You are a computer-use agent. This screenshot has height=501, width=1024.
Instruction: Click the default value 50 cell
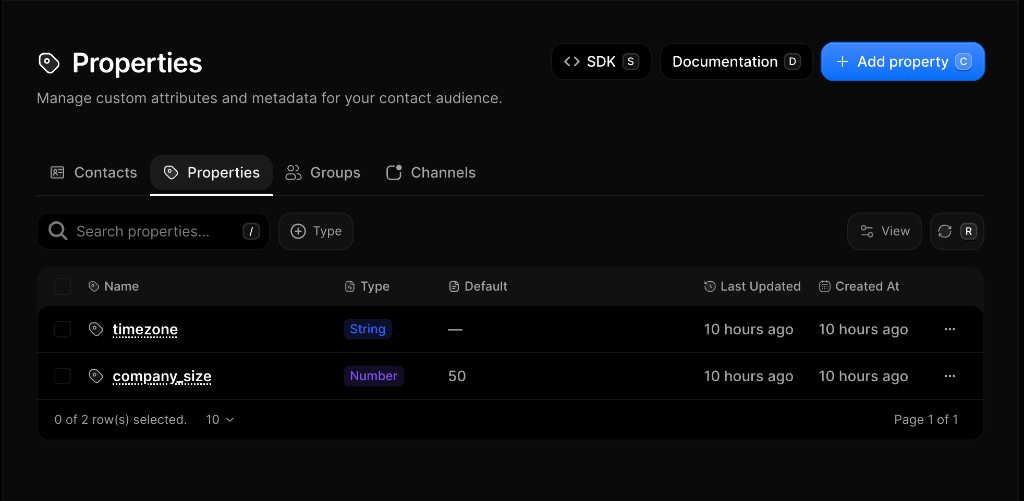click(x=457, y=376)
